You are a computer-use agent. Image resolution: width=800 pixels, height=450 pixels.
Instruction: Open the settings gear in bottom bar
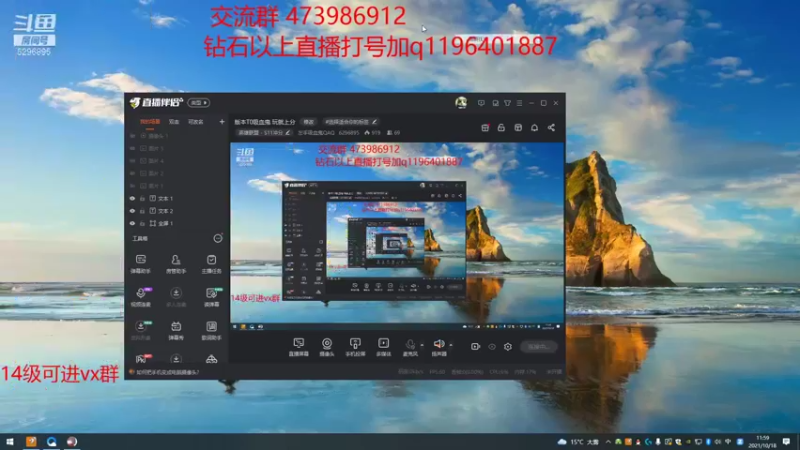508,346
